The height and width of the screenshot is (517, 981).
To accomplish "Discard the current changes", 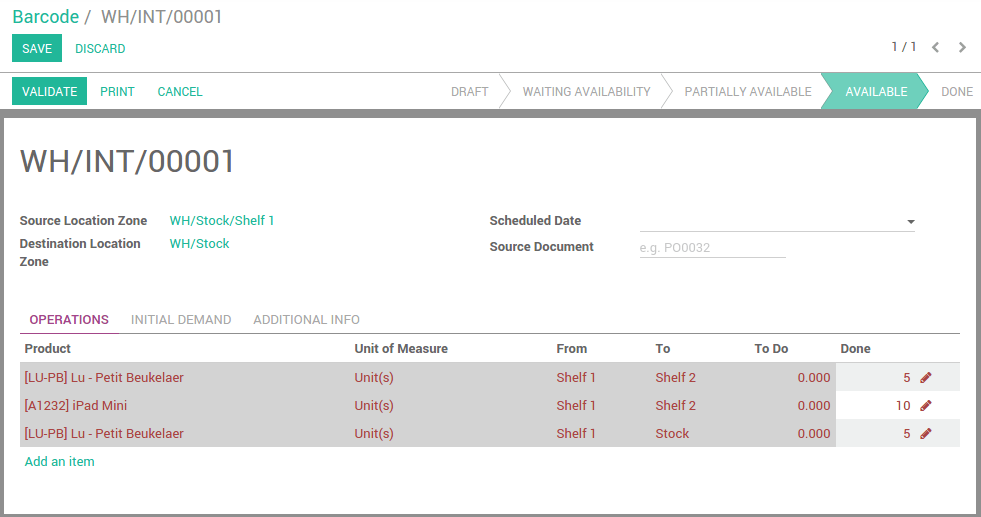I will click(100, 48).
